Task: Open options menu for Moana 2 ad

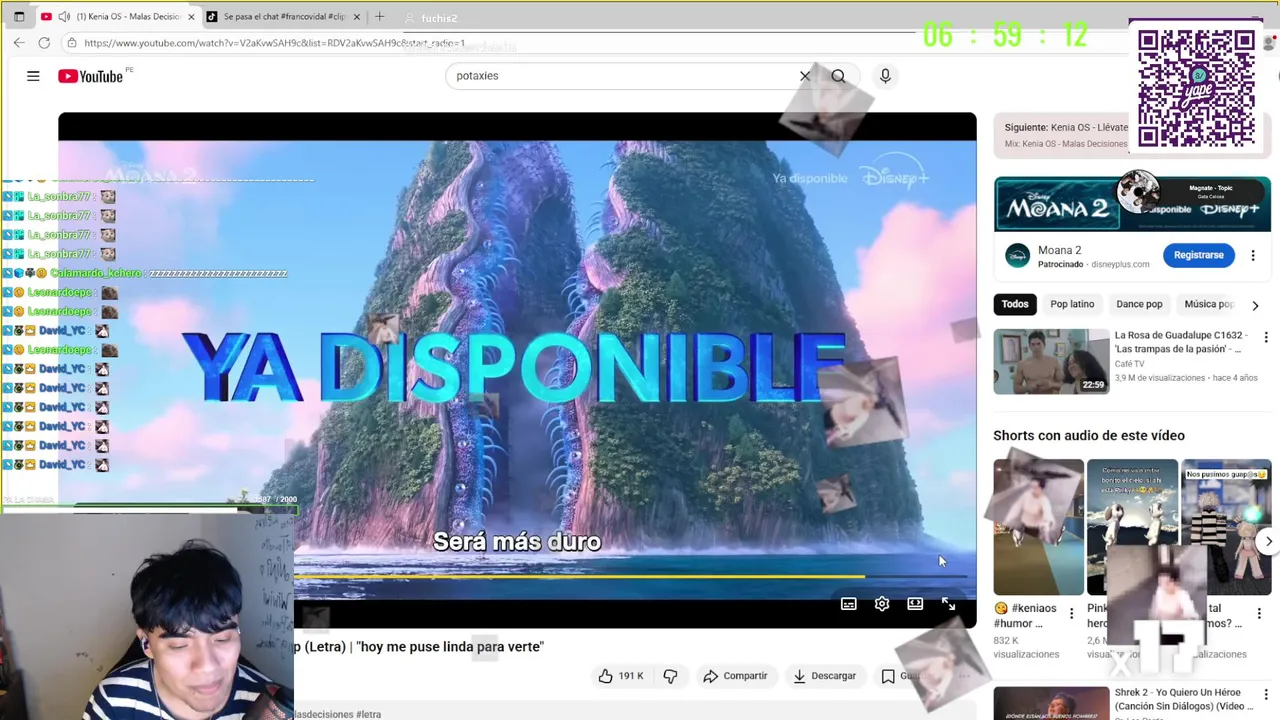Action: (x=1252, y=255)
